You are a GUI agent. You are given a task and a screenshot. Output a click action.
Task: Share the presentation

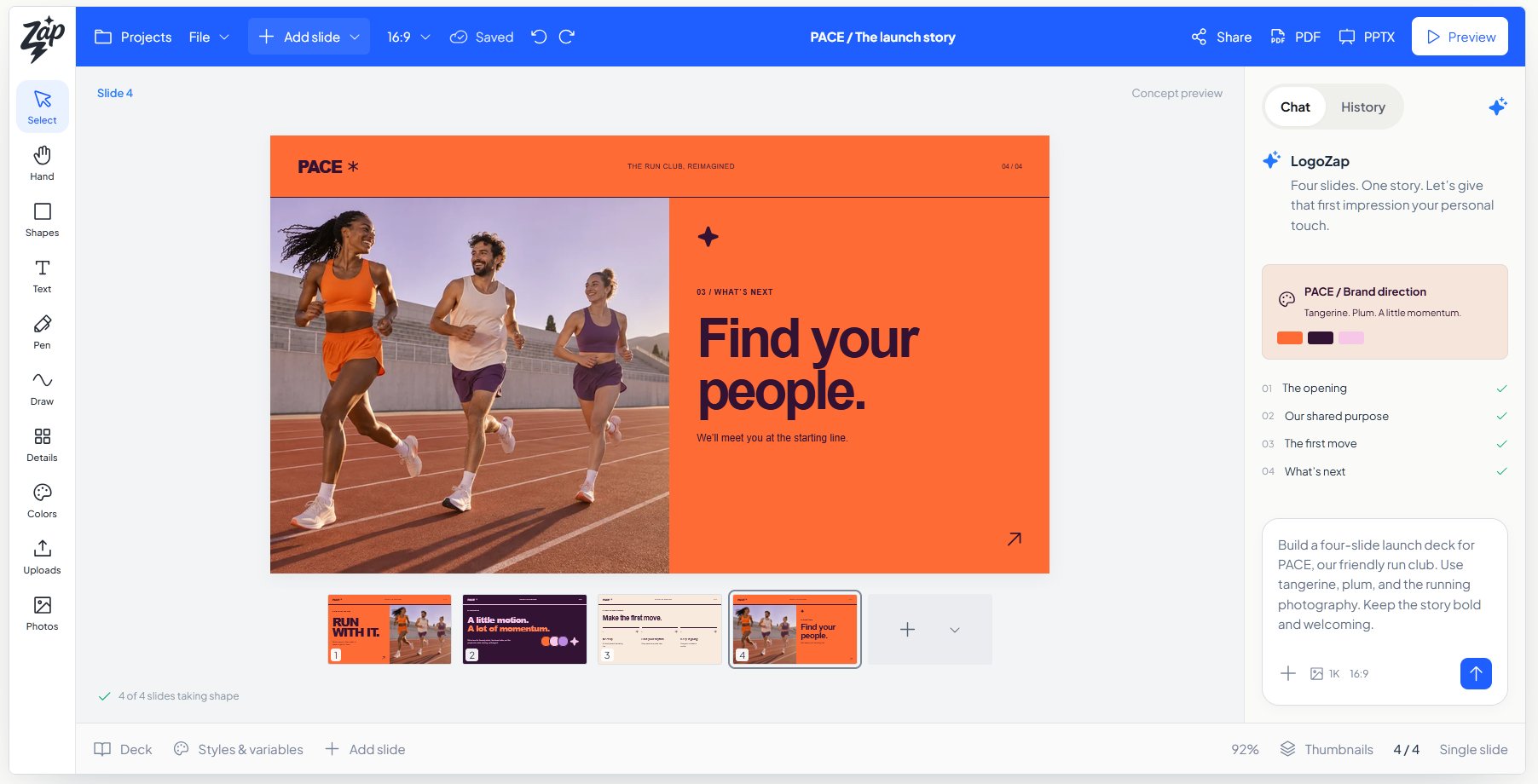pyautogui.click(x=1222, y=37)
